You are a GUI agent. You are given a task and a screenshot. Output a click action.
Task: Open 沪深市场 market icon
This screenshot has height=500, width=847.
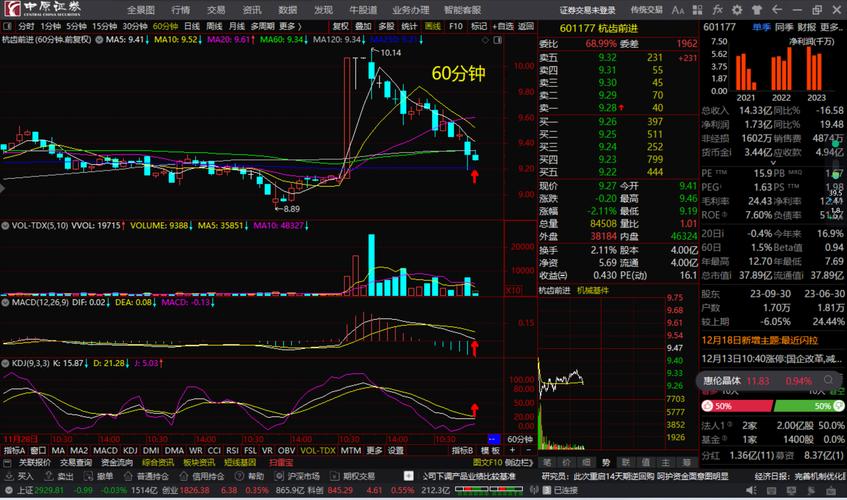(279, 476)
